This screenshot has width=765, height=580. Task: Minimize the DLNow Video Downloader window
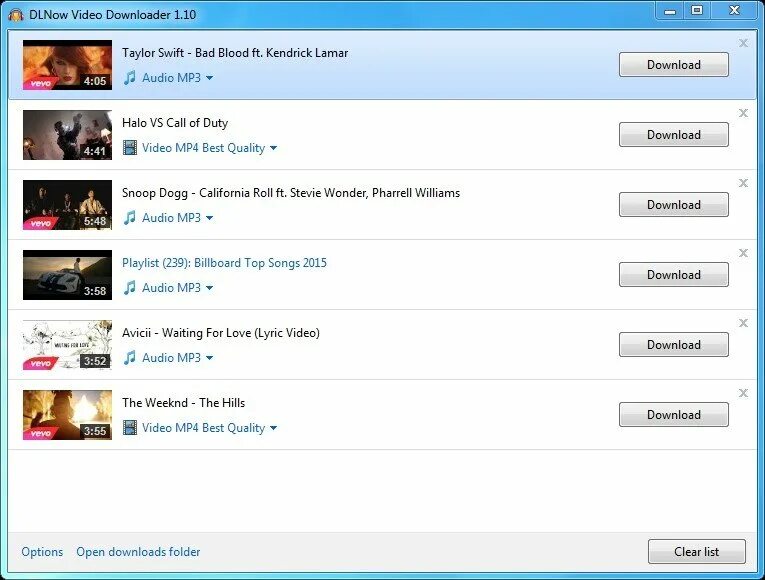pyautogui.click(x=670, y=11)
